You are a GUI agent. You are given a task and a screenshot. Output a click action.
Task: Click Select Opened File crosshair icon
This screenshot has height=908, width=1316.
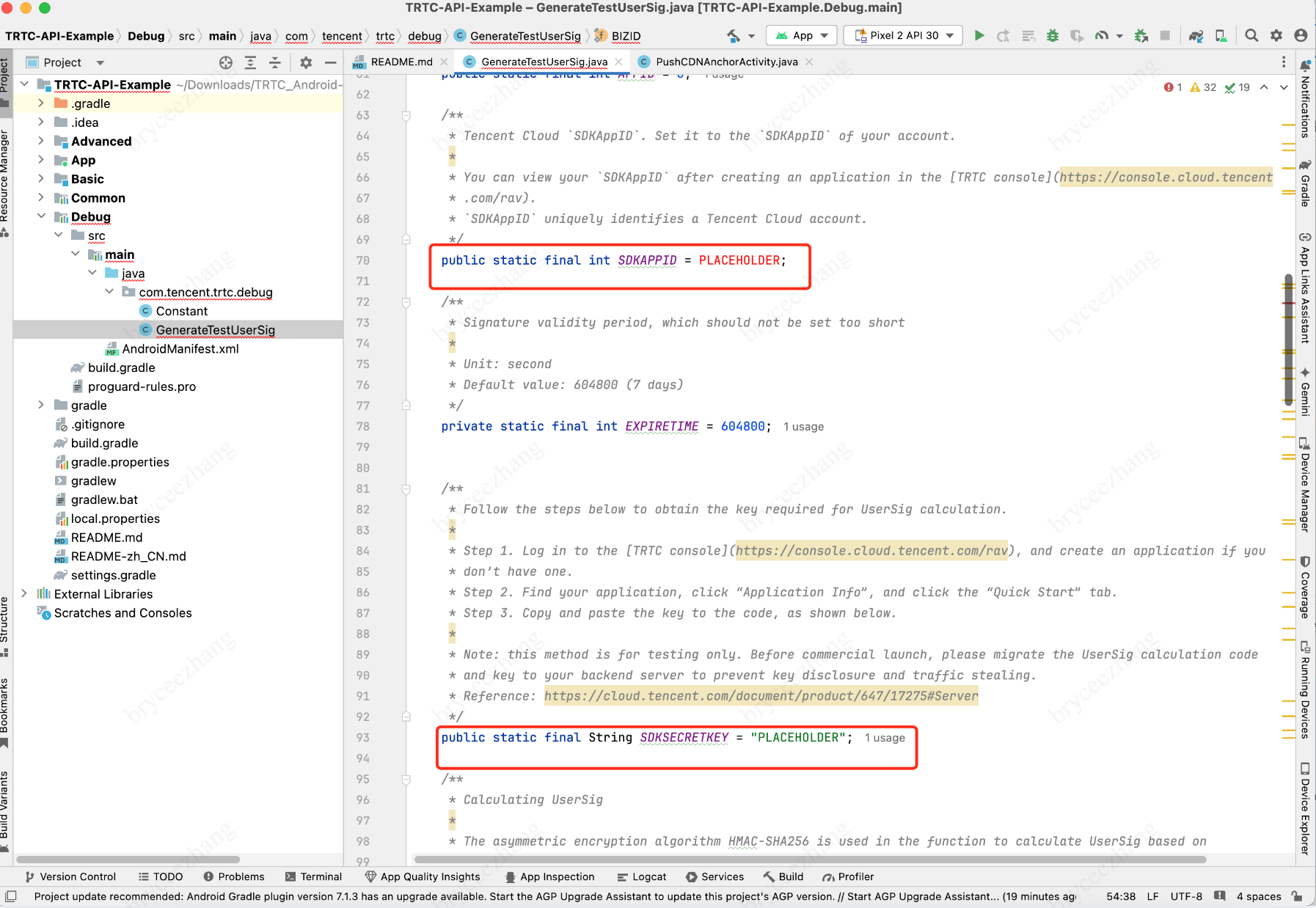tap(226, 62)
